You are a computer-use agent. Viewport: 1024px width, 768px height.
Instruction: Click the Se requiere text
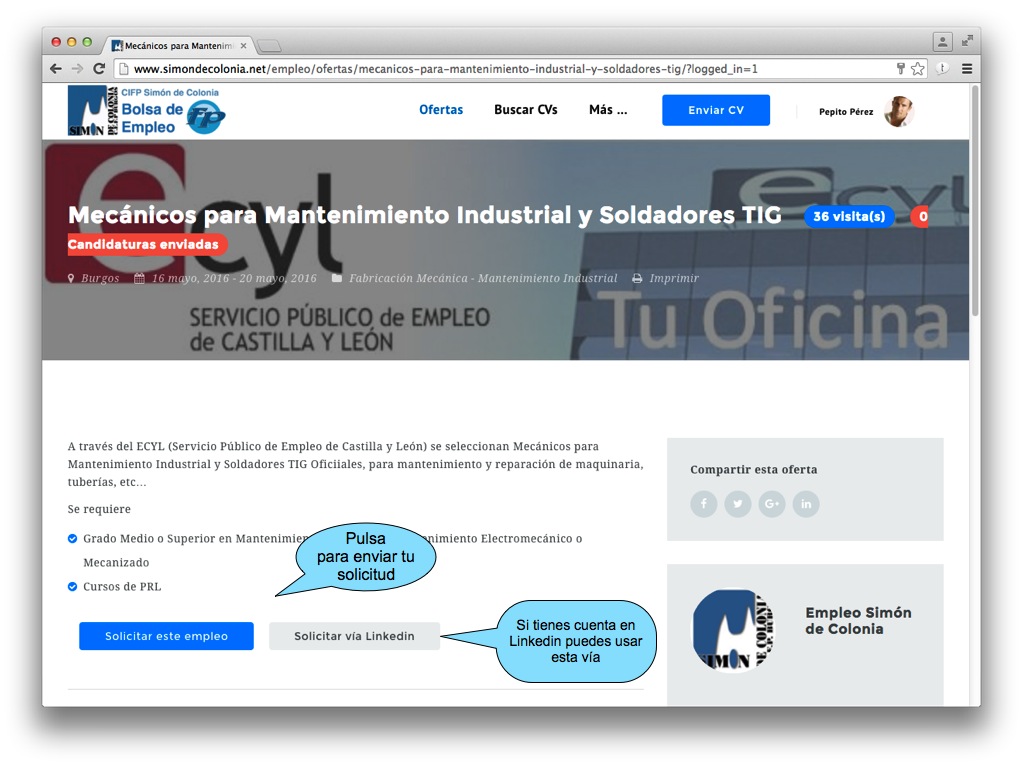[x=99, y=509]
